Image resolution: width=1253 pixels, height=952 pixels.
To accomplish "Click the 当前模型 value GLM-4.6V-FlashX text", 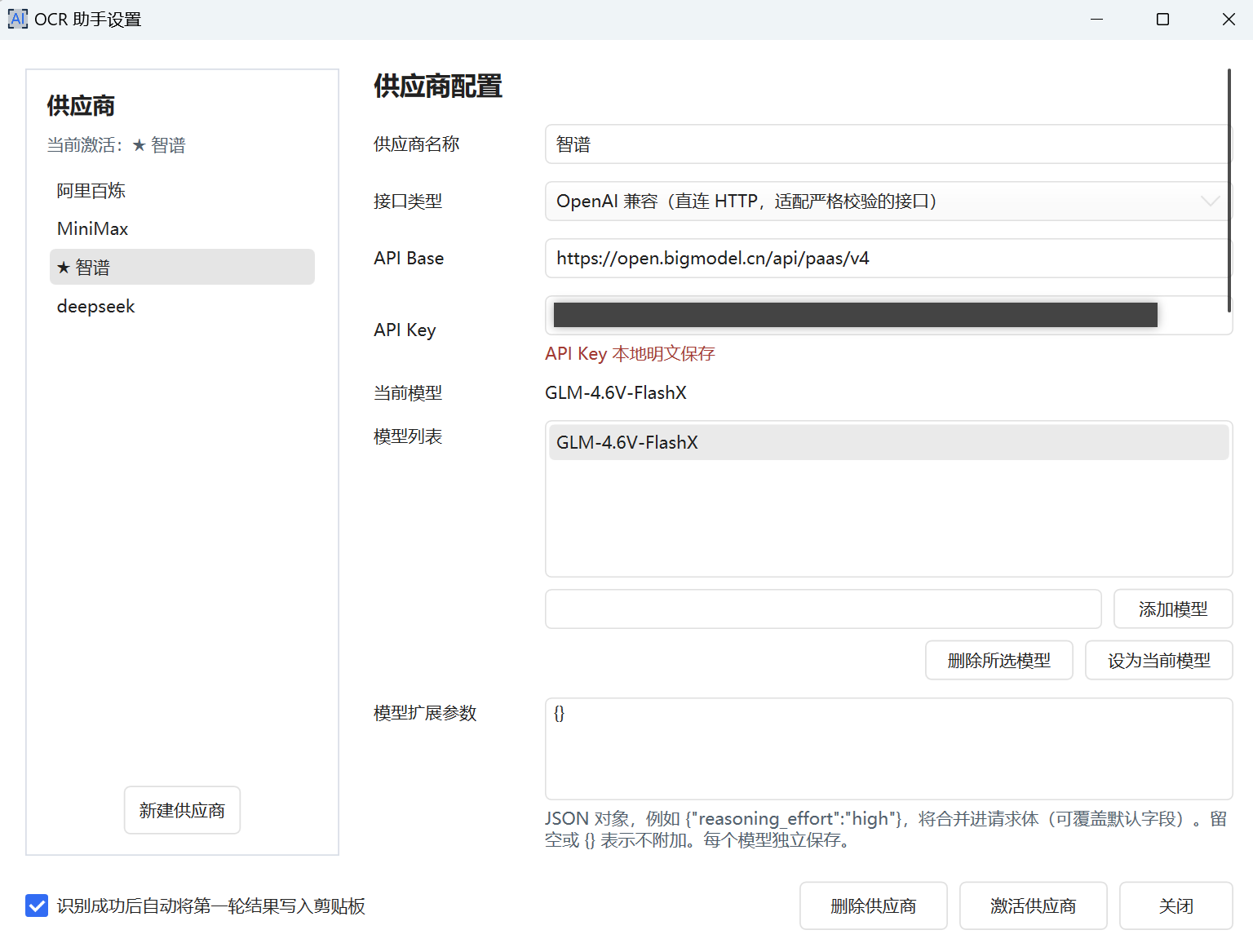I will (616, 392).
